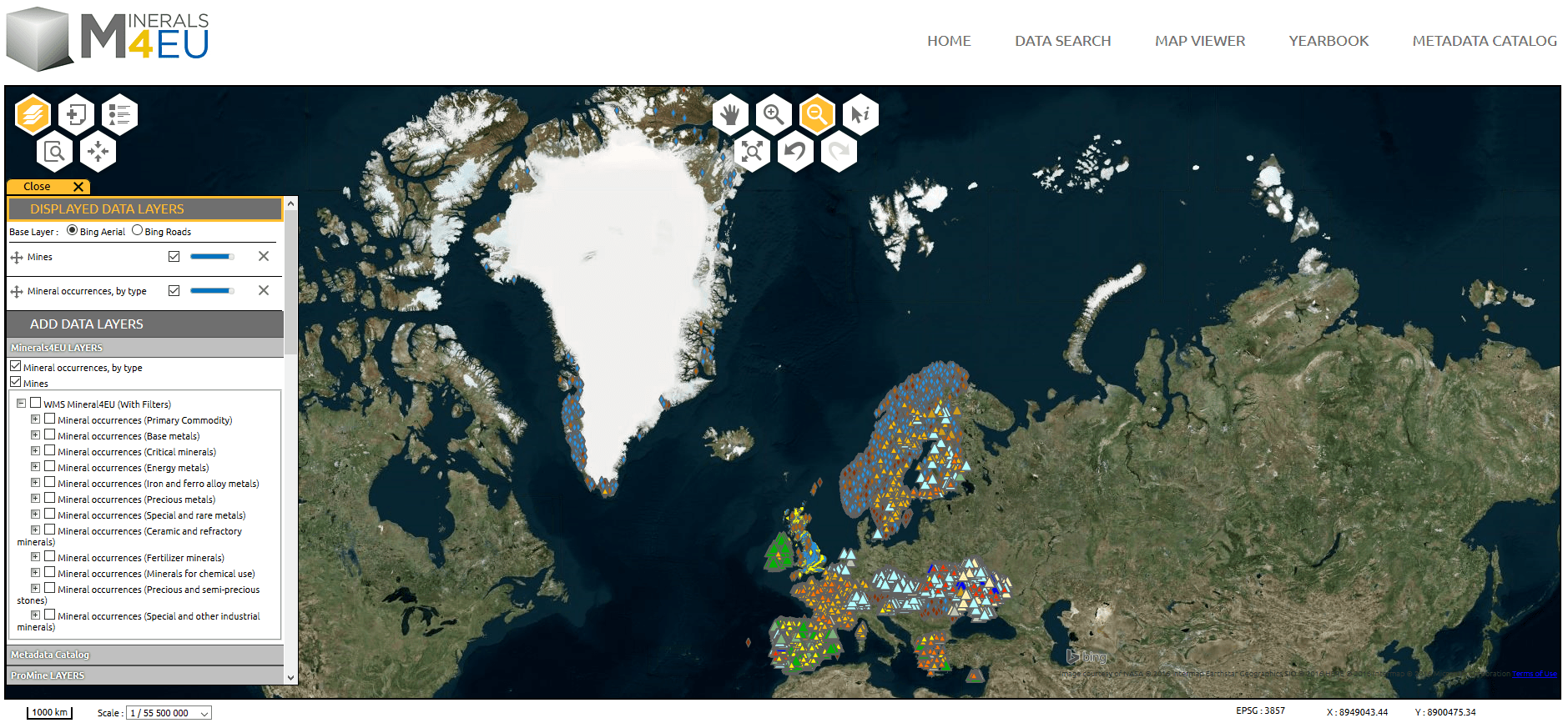The image size is (1568, 723).
Task: Check Mineral occurrences (Precious metals)
Action: click(49, 498)
